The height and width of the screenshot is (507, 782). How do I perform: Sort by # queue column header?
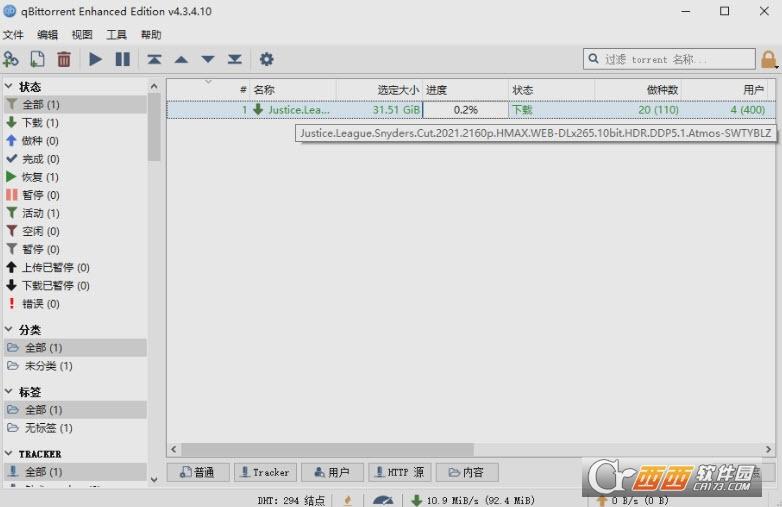coord(208,90)
